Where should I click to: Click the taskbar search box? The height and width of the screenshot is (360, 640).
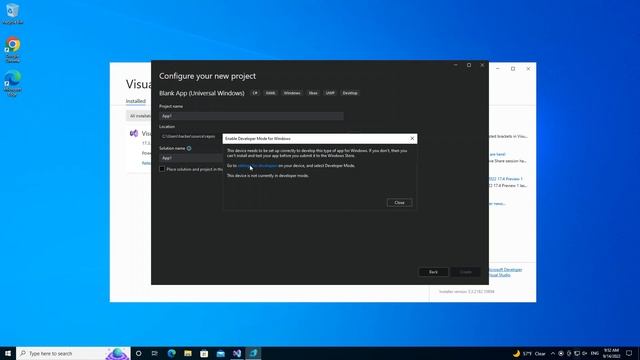click(73, 353)
